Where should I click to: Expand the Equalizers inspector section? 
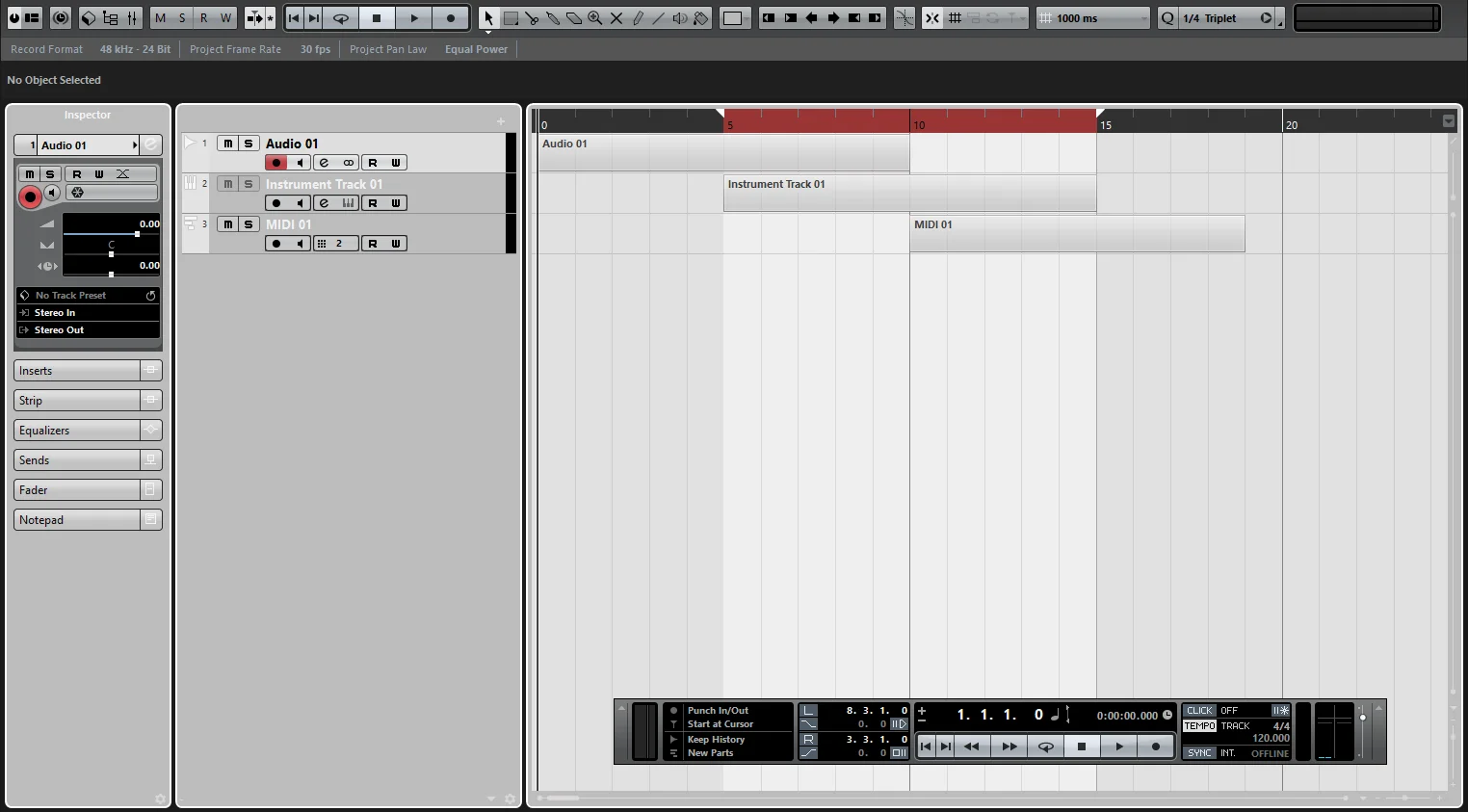click(x=88, y=431)
